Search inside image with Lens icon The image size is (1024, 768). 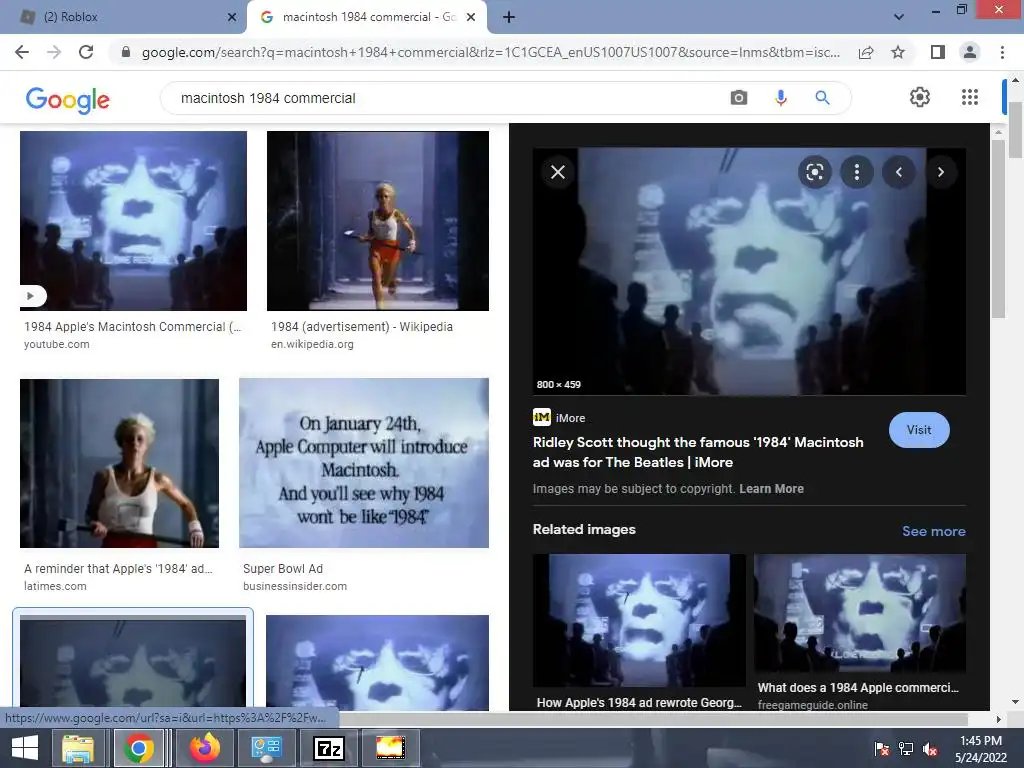[814, 172]
